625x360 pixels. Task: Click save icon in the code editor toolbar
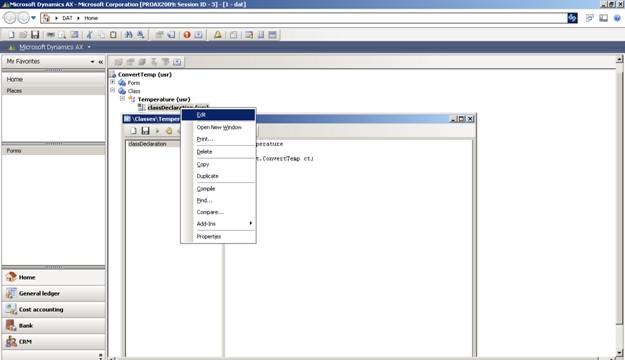click(145, 131)
